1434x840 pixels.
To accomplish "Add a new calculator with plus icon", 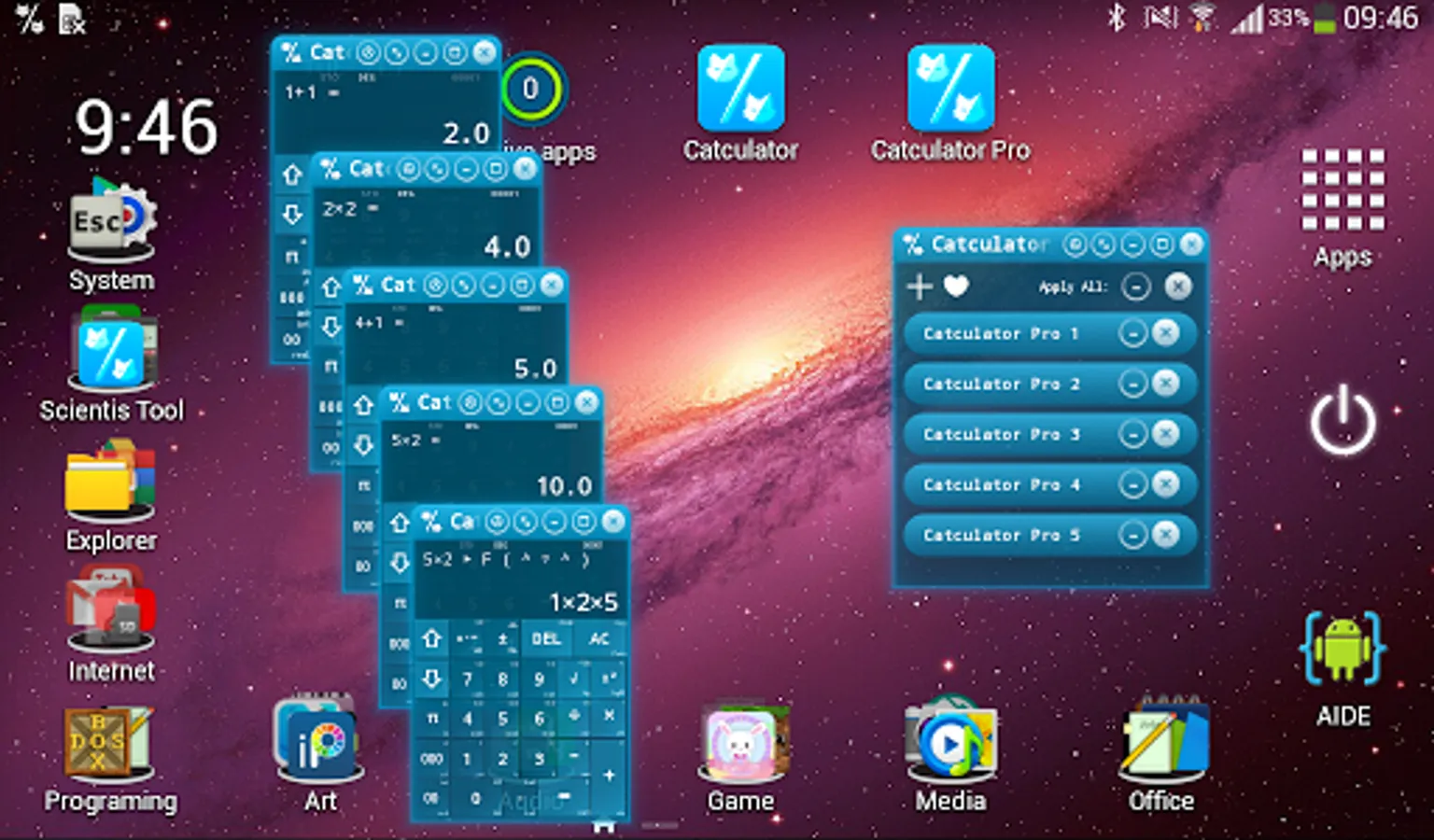I will pos(920,286).
